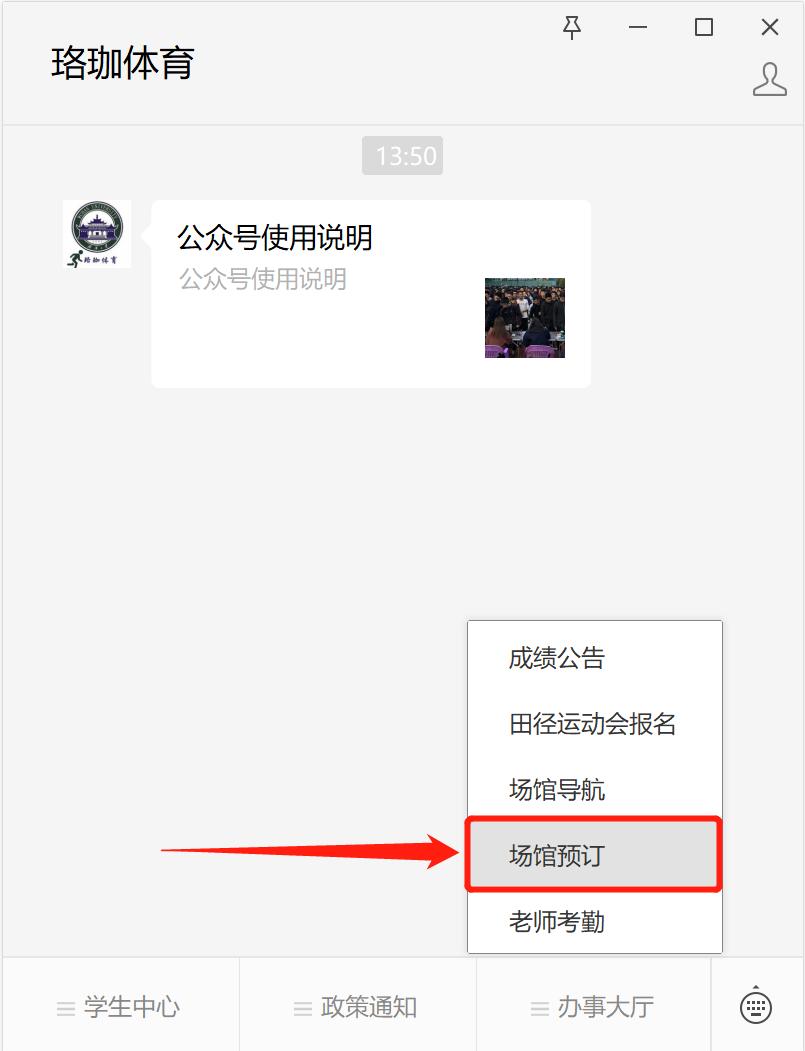The image size is (805, 1051).
Task: Click the 珞珈体育 account avatar
Action: [x=97, y=234]
